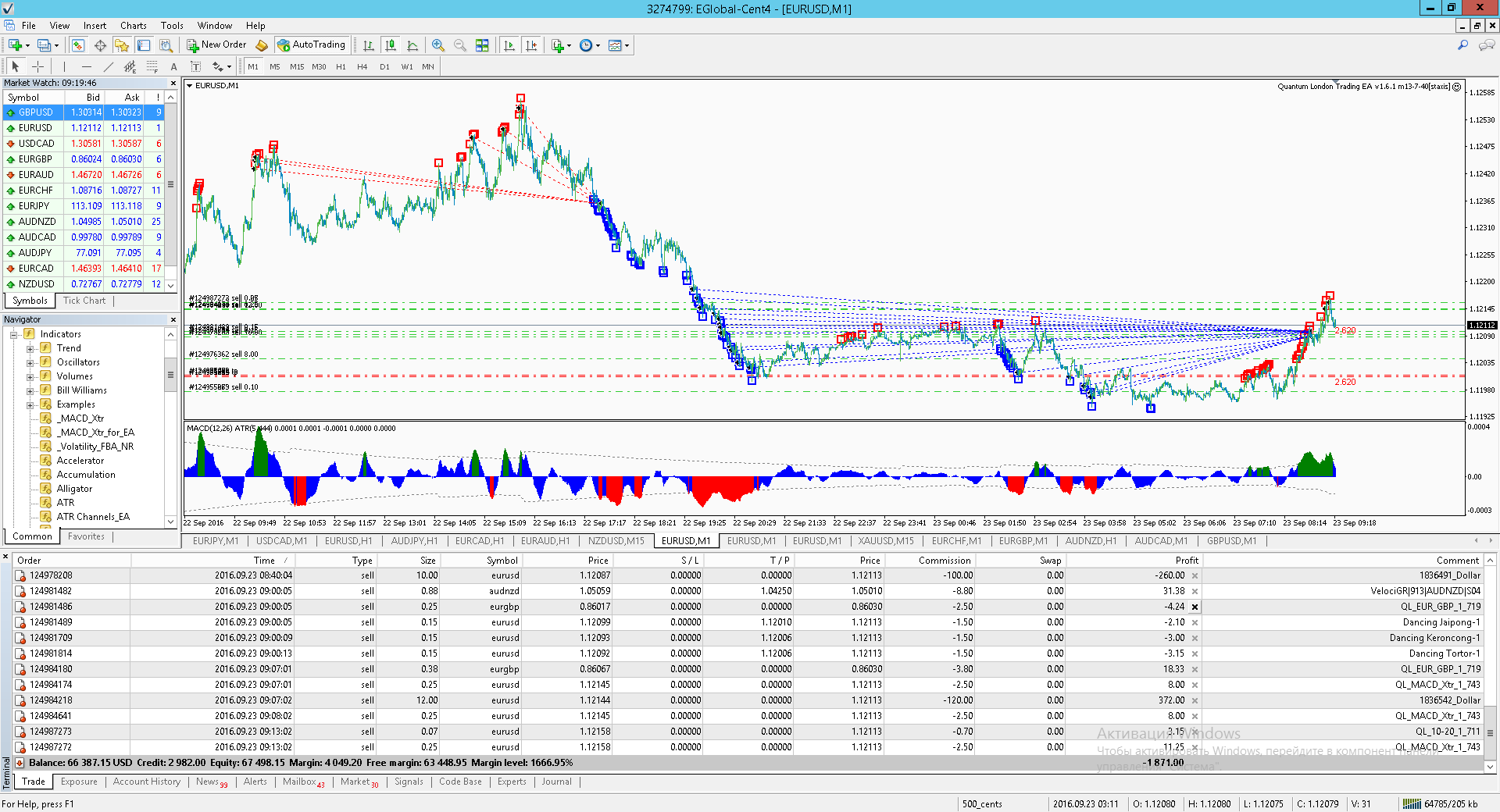This screenshot has width=1500, height=812.
Task: Toggle the AutoTrading button
Action: click(x=311, y=45)
